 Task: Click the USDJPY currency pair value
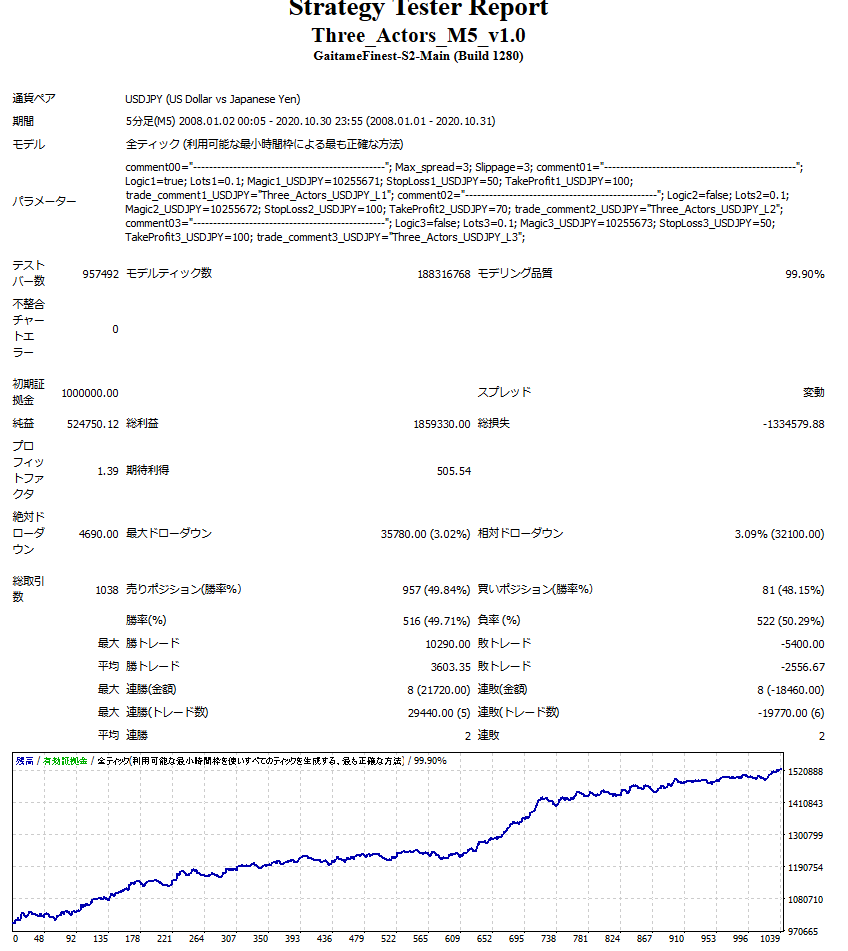pyautogui.click(x=212, y=99)
